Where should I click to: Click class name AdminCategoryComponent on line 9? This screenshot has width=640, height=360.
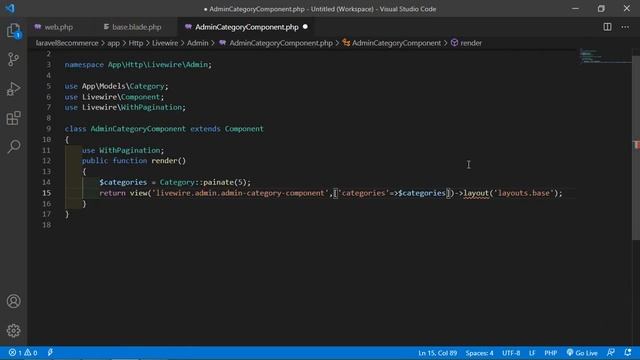tap(138, 129)
